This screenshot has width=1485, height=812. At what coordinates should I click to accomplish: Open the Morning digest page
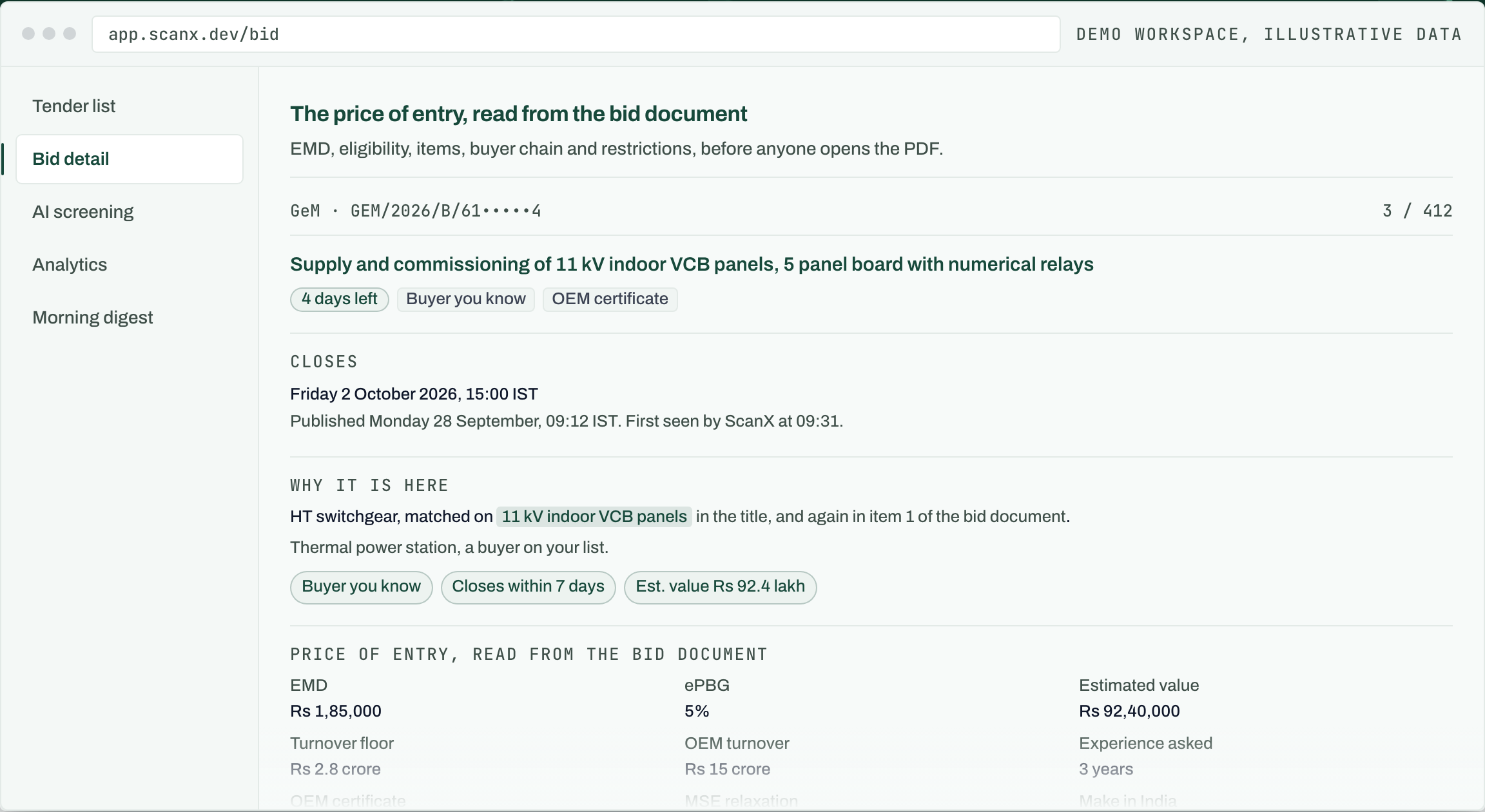click(129, 318)
